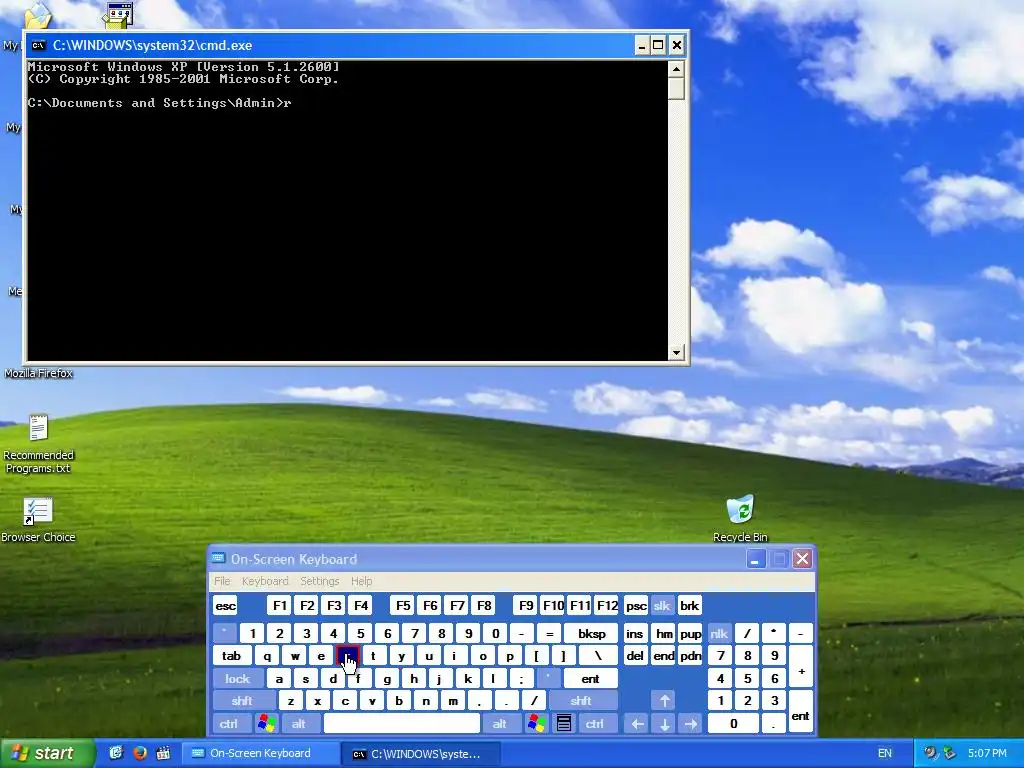
Task: Open the Keyboard menu
Action: tap(264, 581)
